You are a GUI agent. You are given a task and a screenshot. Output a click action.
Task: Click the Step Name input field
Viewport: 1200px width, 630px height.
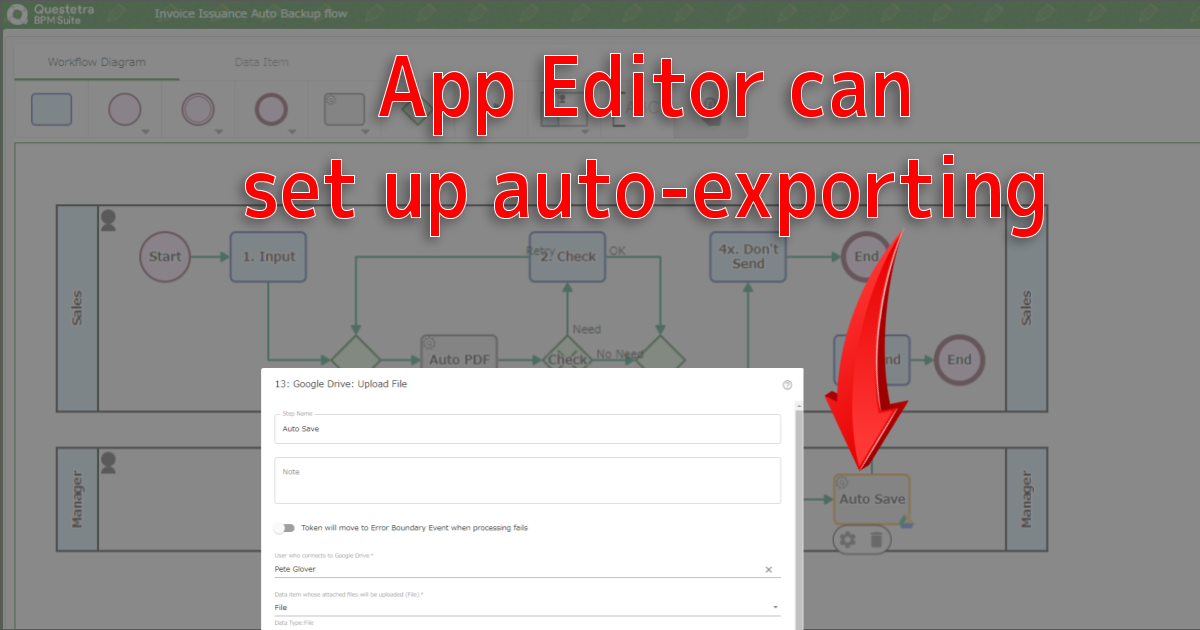click(527, 429)
